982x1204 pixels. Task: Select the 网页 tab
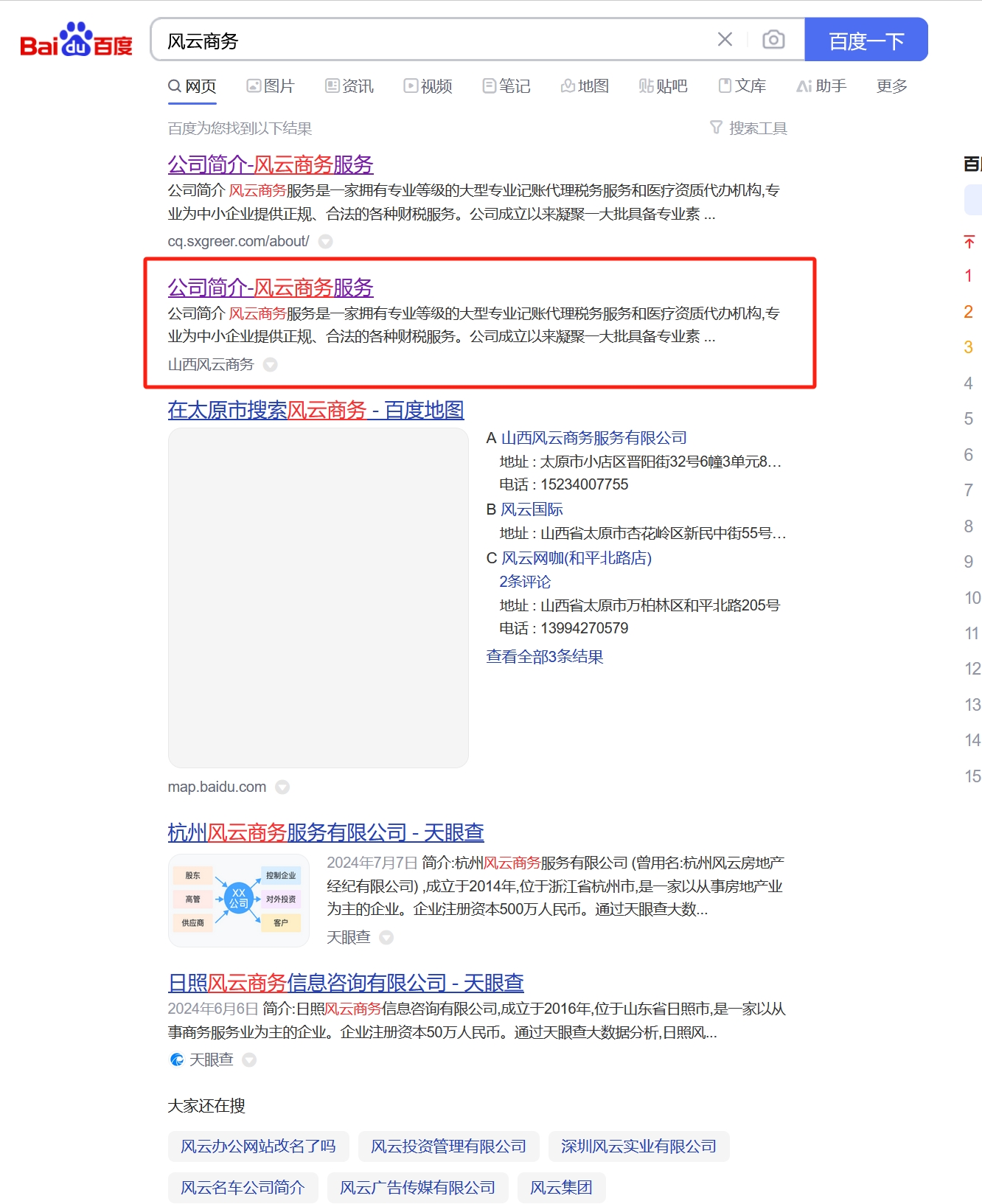(192, 86)
